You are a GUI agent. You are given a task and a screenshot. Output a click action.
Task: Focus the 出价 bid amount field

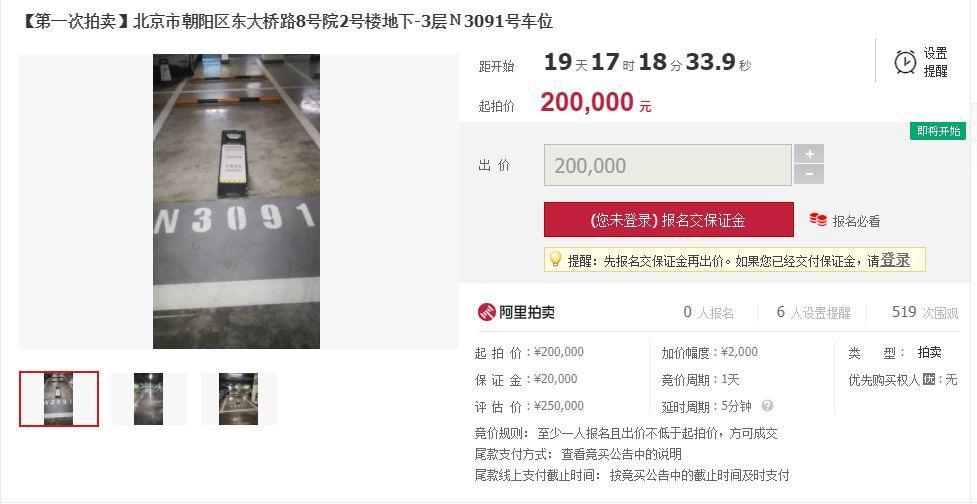click(x=667, y=165)
